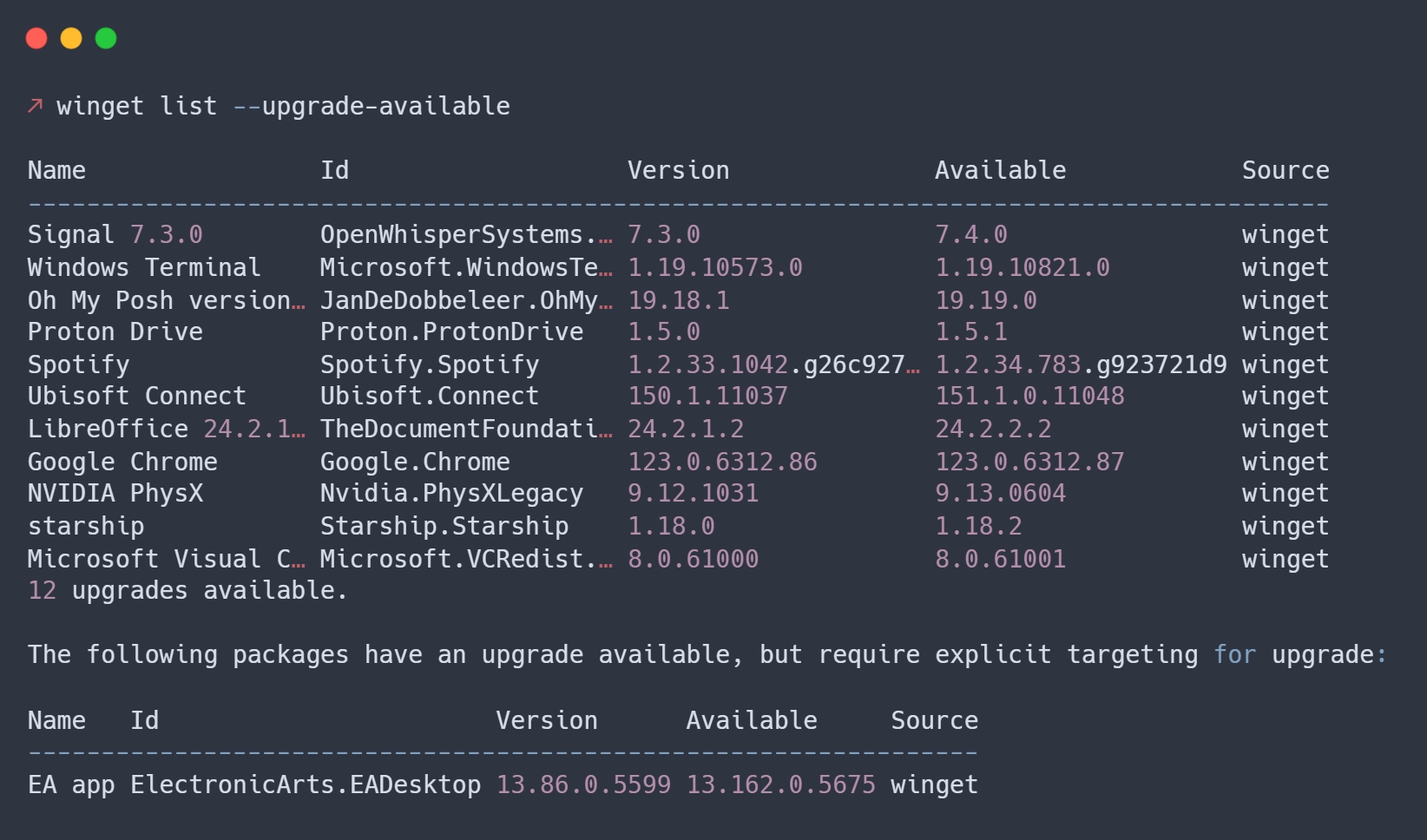Click the 'ElectronicArts.EADesktop' id cell

(306, 784)
